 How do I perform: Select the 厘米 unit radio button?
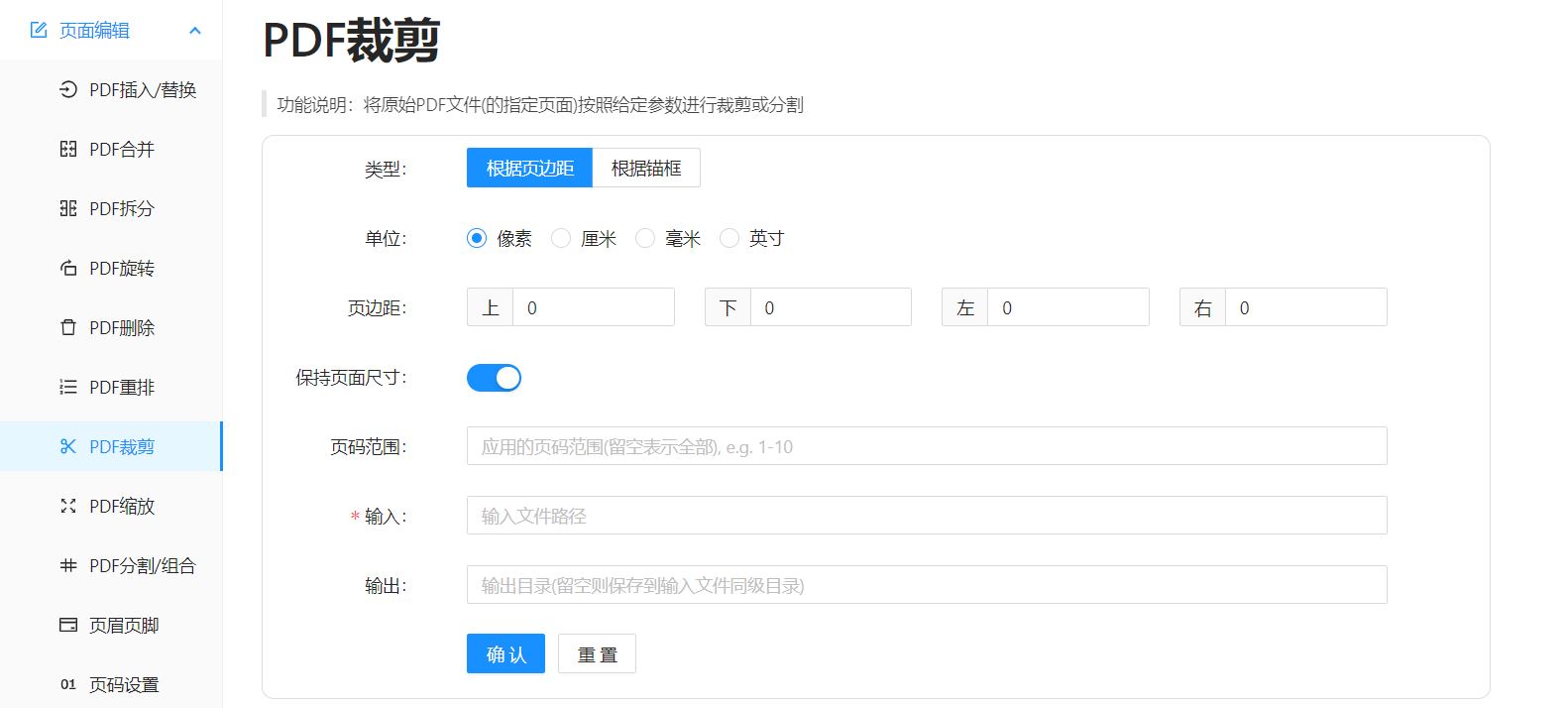click(561, 238)
